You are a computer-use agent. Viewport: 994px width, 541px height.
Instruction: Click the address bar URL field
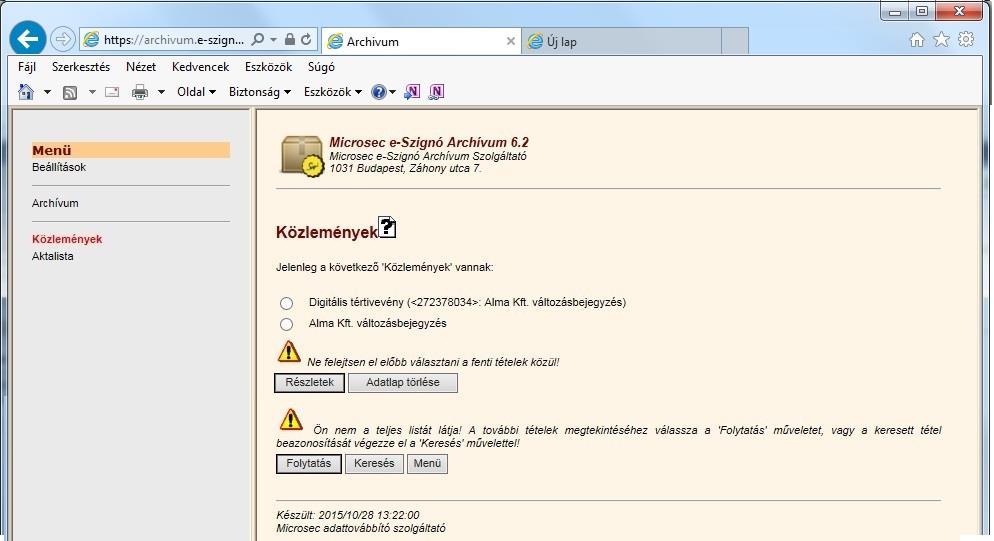[173, 39]
